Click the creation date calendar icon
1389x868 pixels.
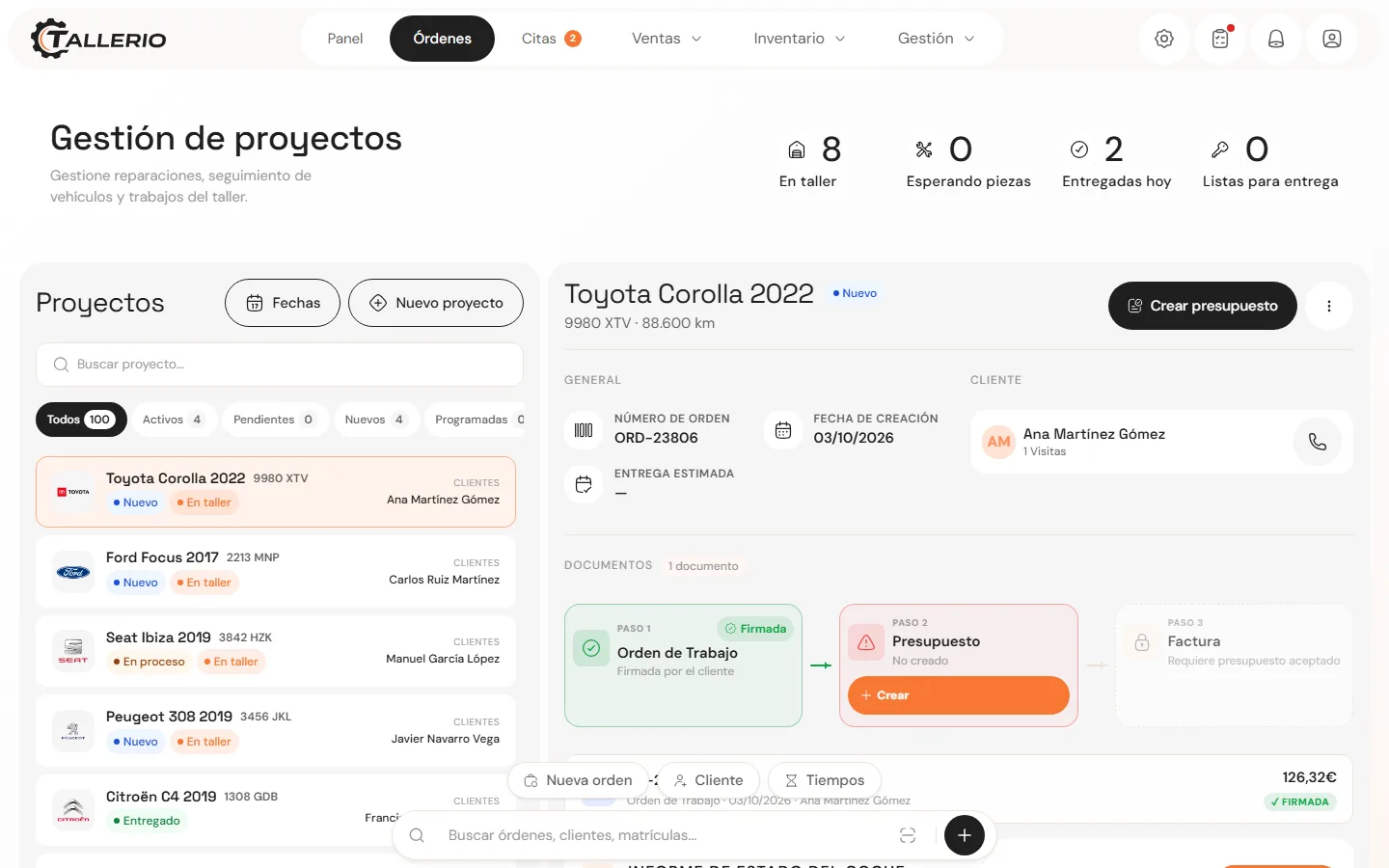(x=783, y=430)
